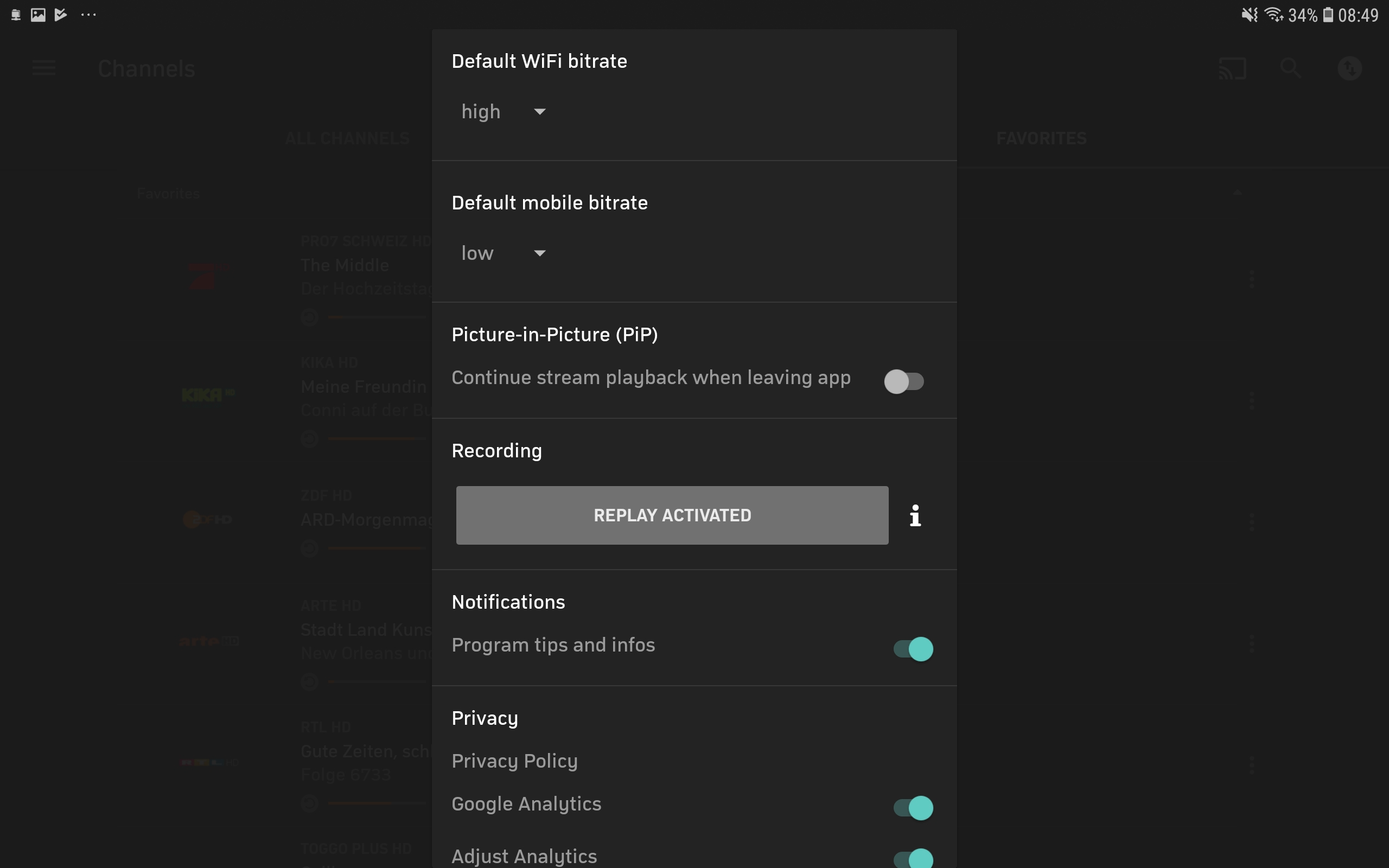The width and height of the screenshot is (1389, 868).
Task: Tap the Notifications heading
Action: 508,602
